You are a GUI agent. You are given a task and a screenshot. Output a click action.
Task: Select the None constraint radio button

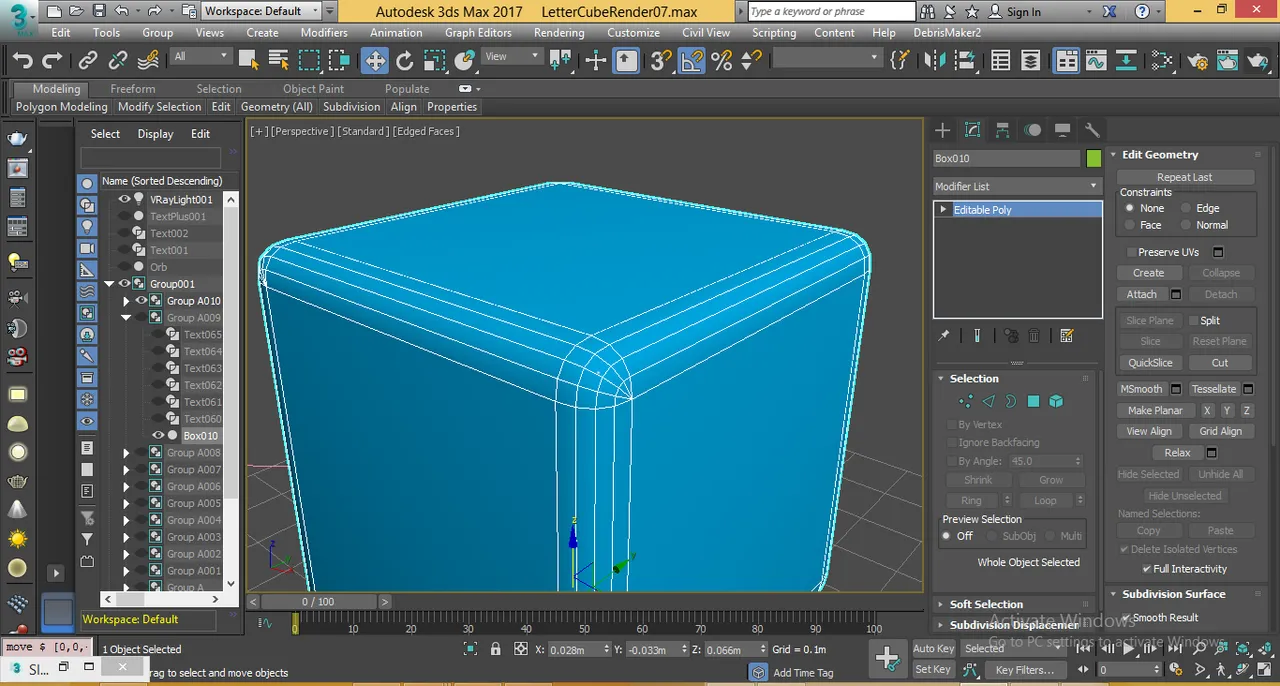[1130, 208]
